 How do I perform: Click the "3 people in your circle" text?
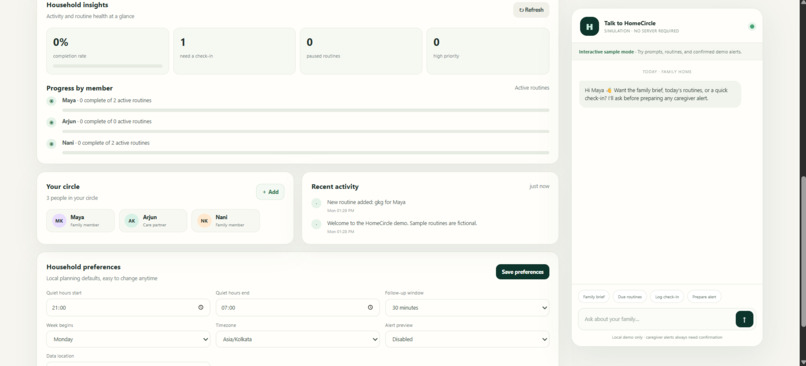[x=72, y=198]
